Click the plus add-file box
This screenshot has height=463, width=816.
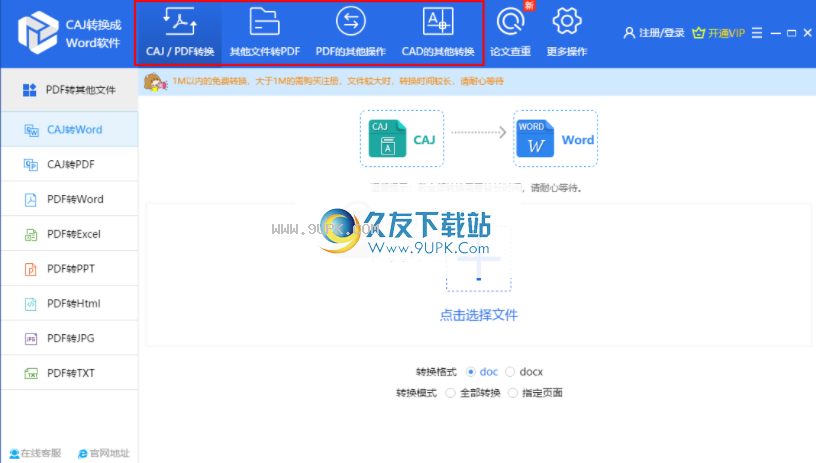point(479,259)
